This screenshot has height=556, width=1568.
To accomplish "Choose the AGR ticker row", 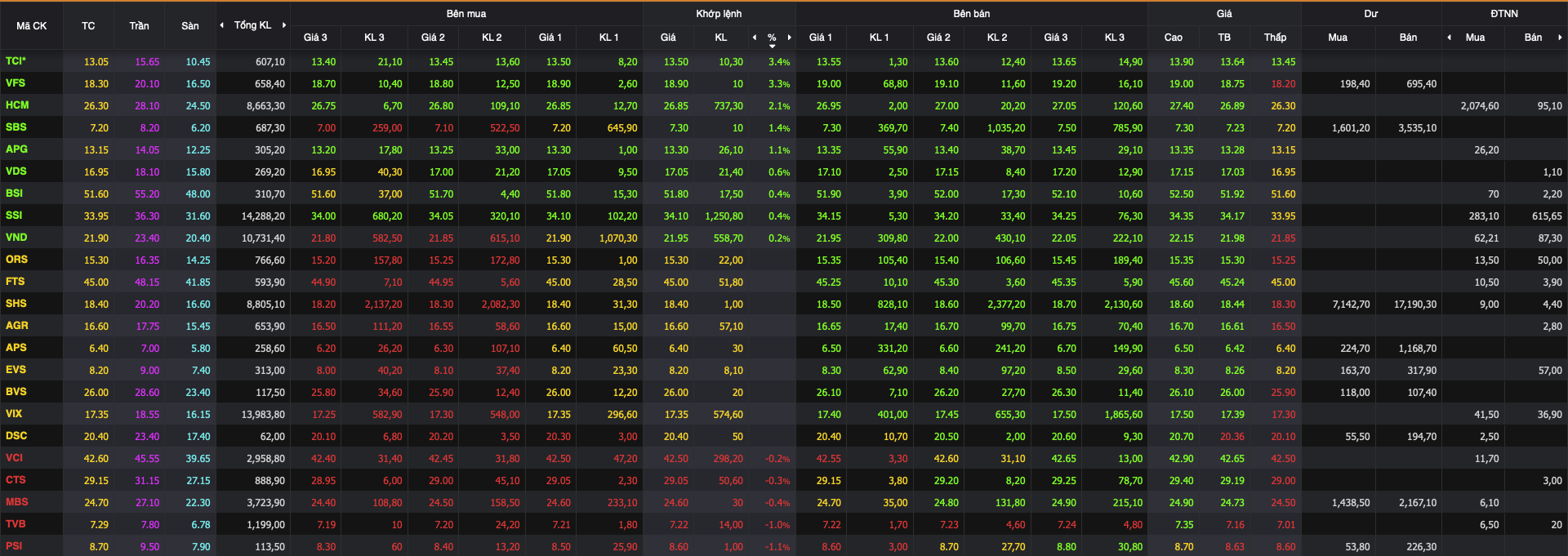I will pos(17,326).
